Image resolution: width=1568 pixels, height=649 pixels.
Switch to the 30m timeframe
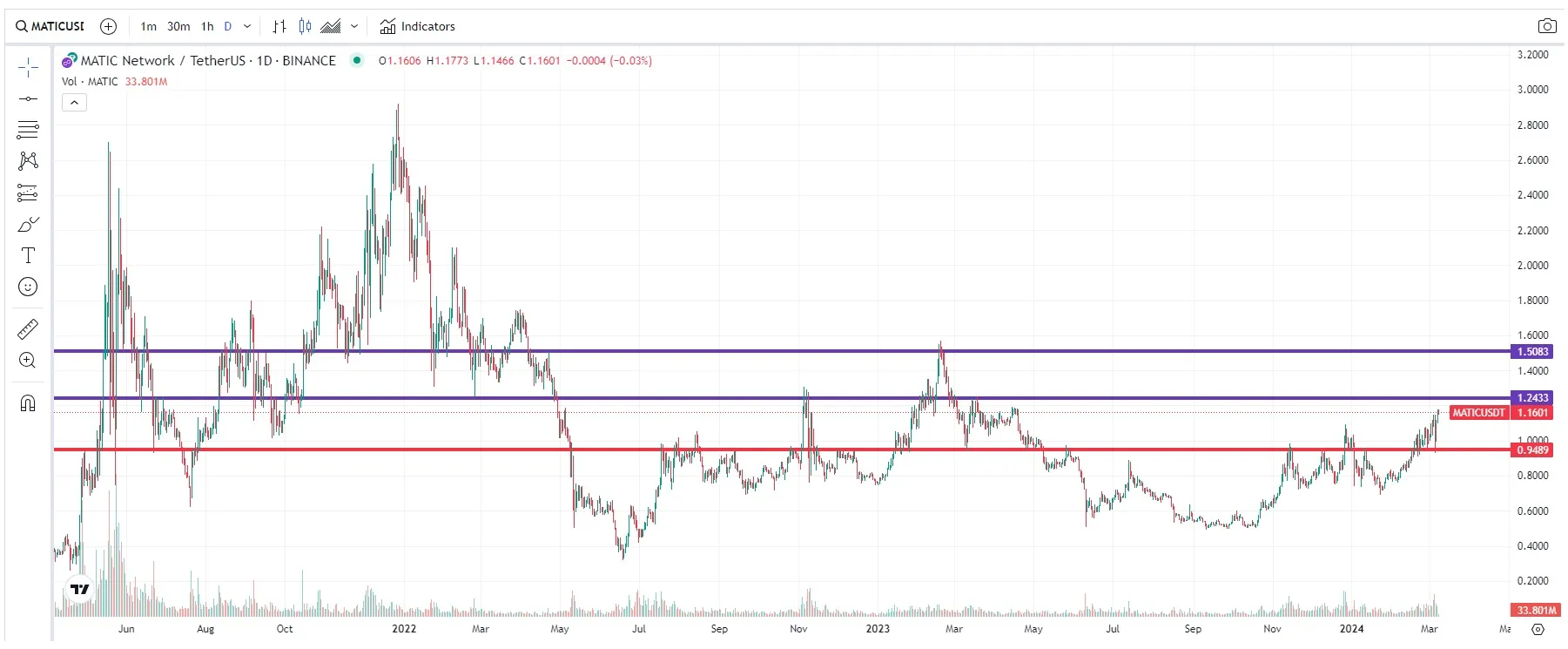click(x=178, y=26)
